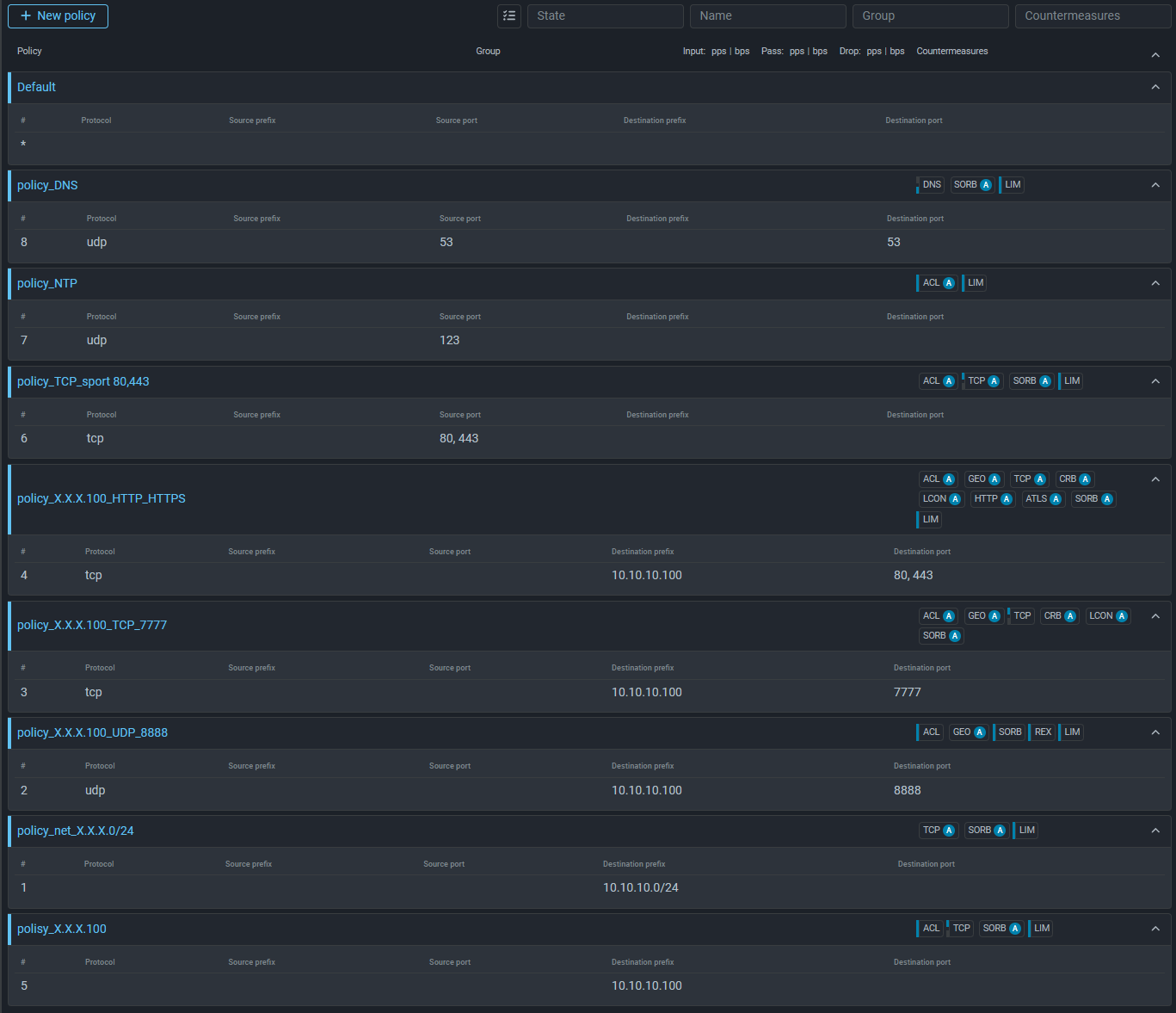The width and height of the screenshot is (1176, 1013).
Task: Collapse all policies using header chevron
Action: [x=1155, y=55]
